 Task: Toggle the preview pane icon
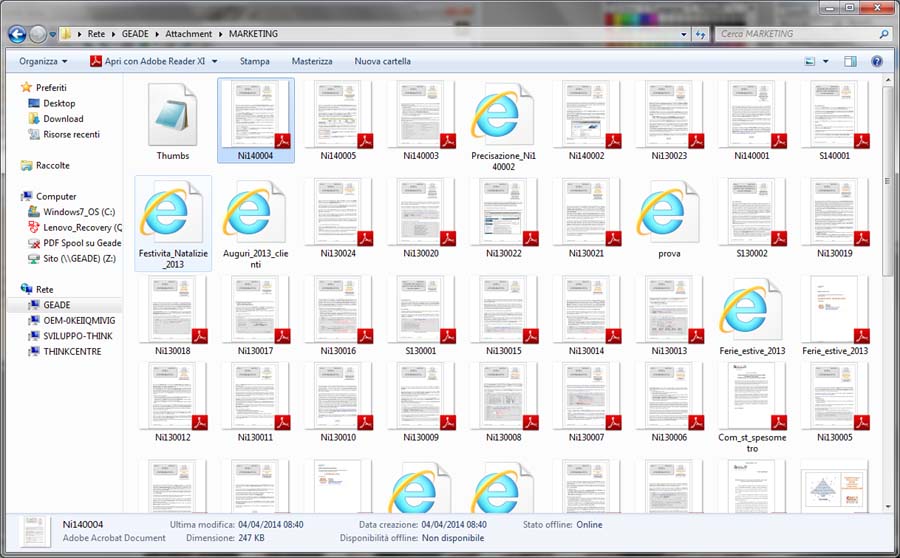pyautogui.click(x=850, y=62)
